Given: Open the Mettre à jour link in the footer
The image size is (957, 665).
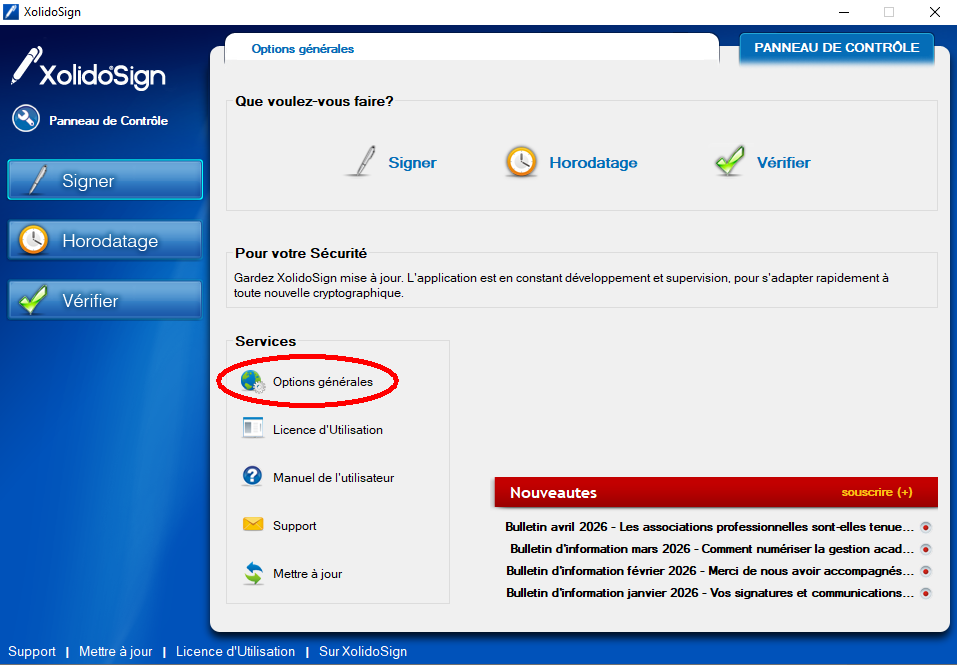Looking at the screenshot, I should 116,652.
